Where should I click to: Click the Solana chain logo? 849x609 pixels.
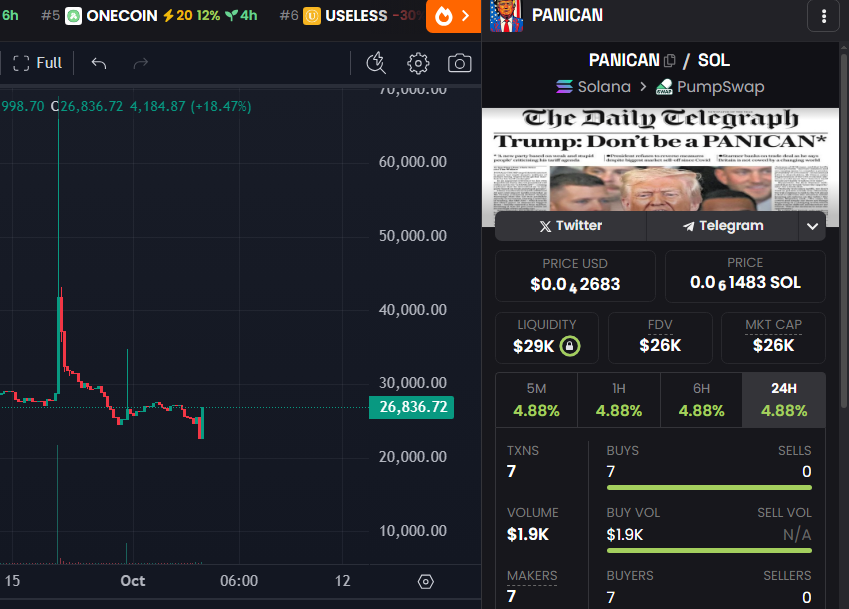tap(564, 87)
